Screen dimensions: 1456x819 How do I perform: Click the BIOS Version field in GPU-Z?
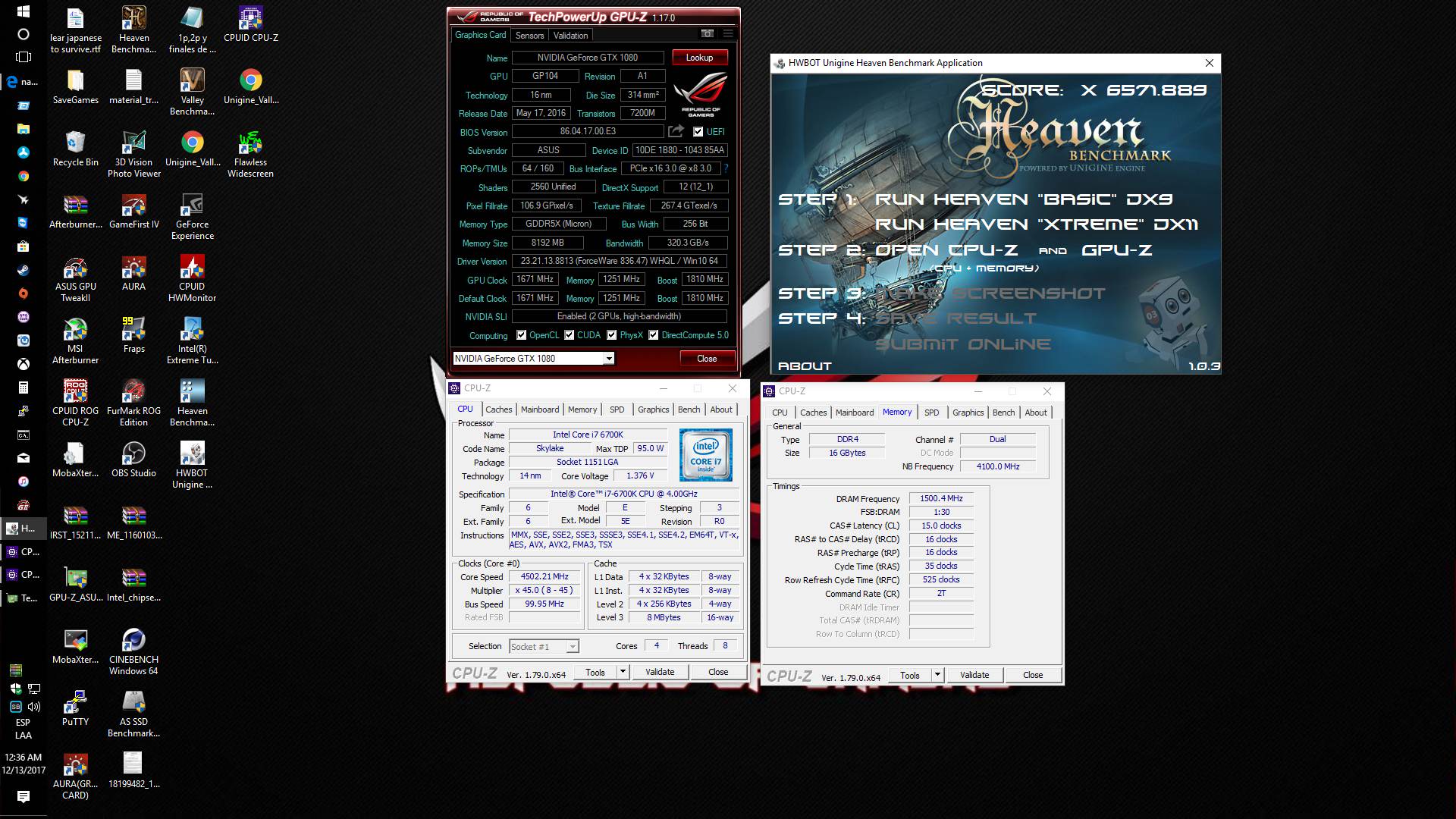(x=588, y=131)
